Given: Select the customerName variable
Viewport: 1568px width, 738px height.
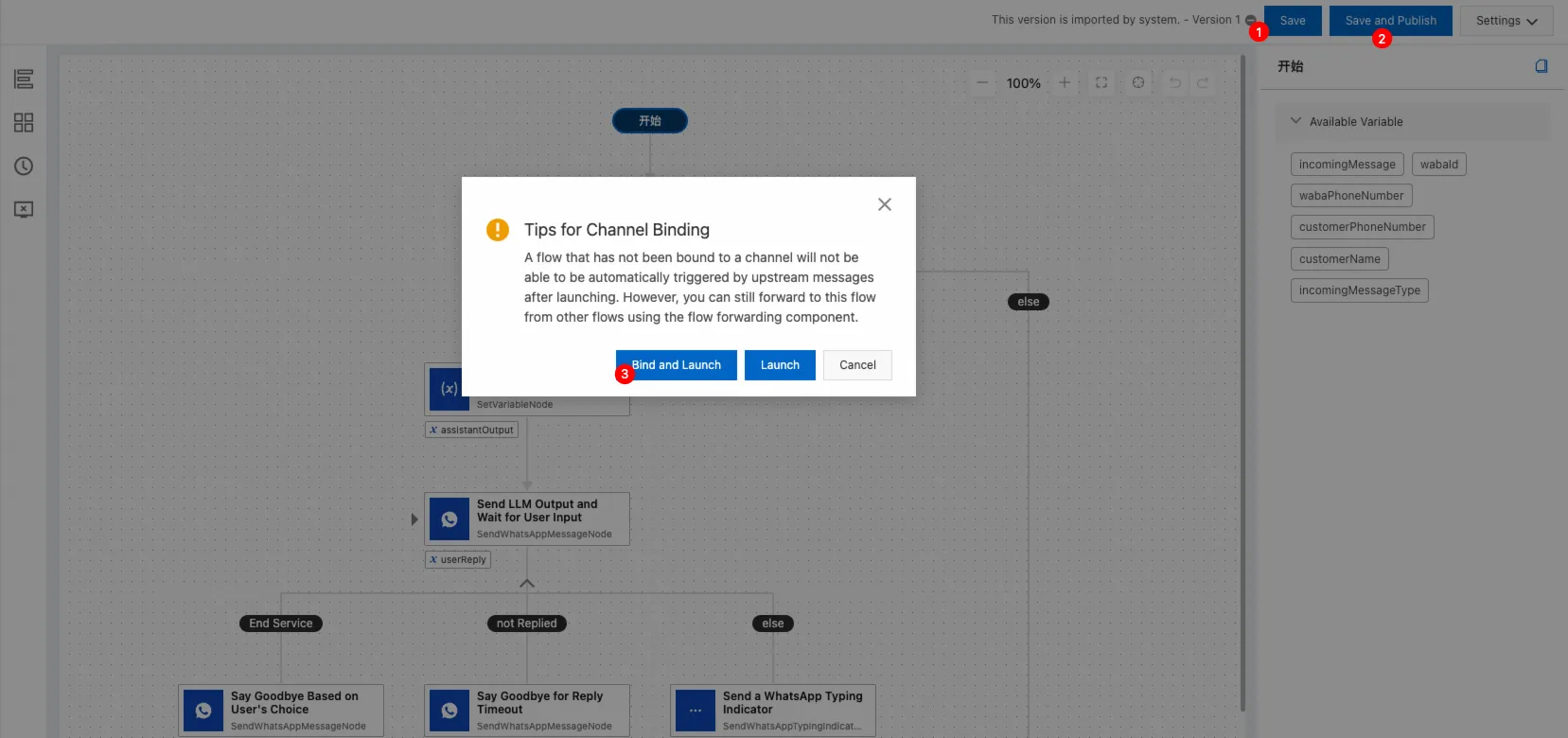Looking at the screenshot, I should [x=1339, y=259].
